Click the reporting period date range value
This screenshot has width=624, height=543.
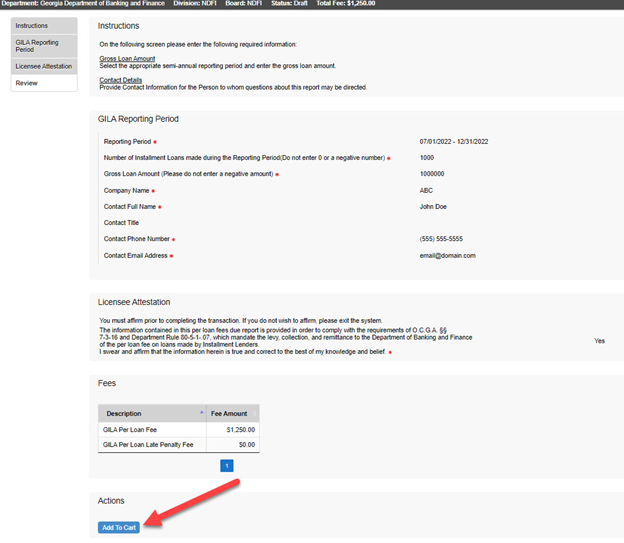[x=454, y=141]
